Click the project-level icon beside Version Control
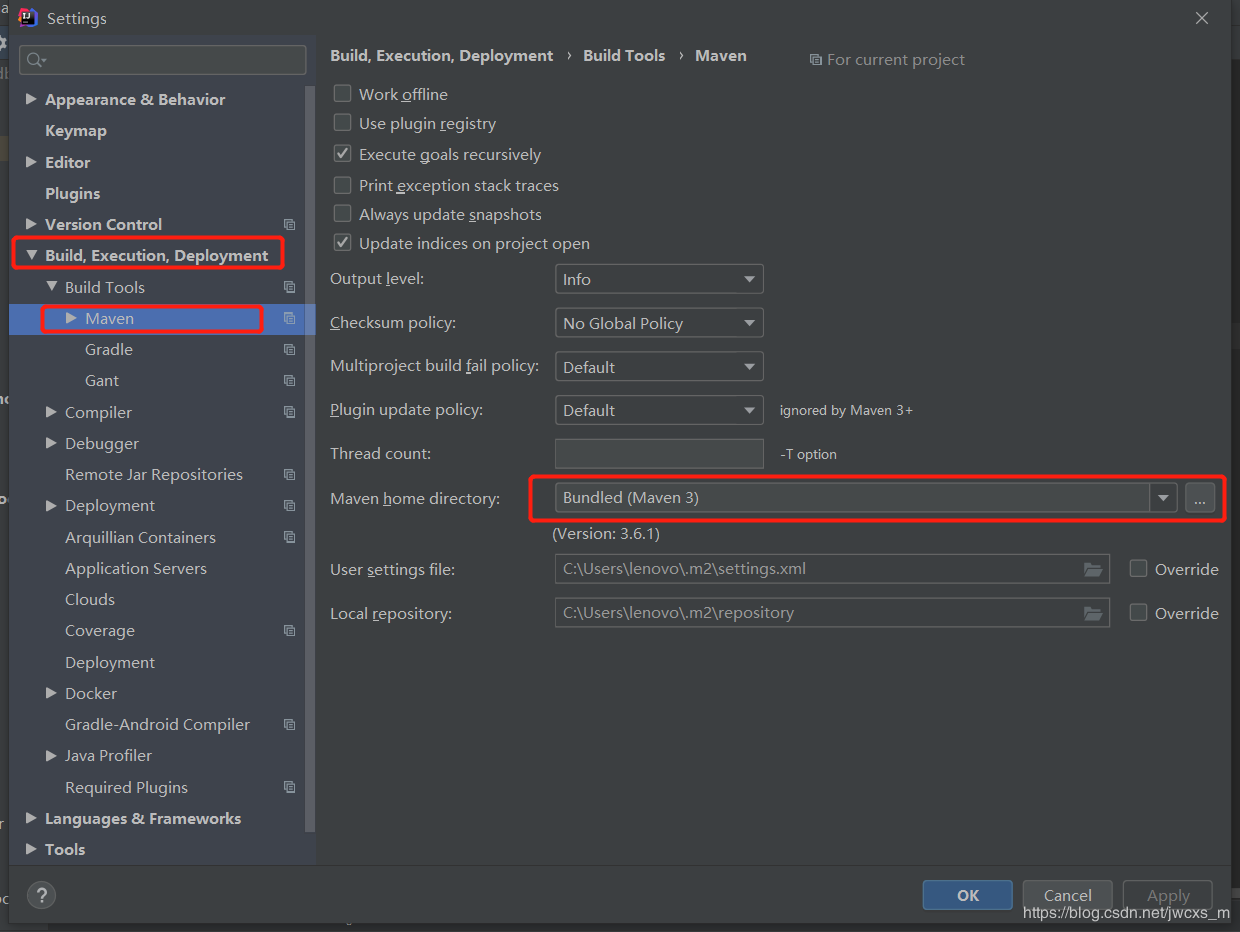Screen dimensions: 1240x932 [x=290, y=225]
